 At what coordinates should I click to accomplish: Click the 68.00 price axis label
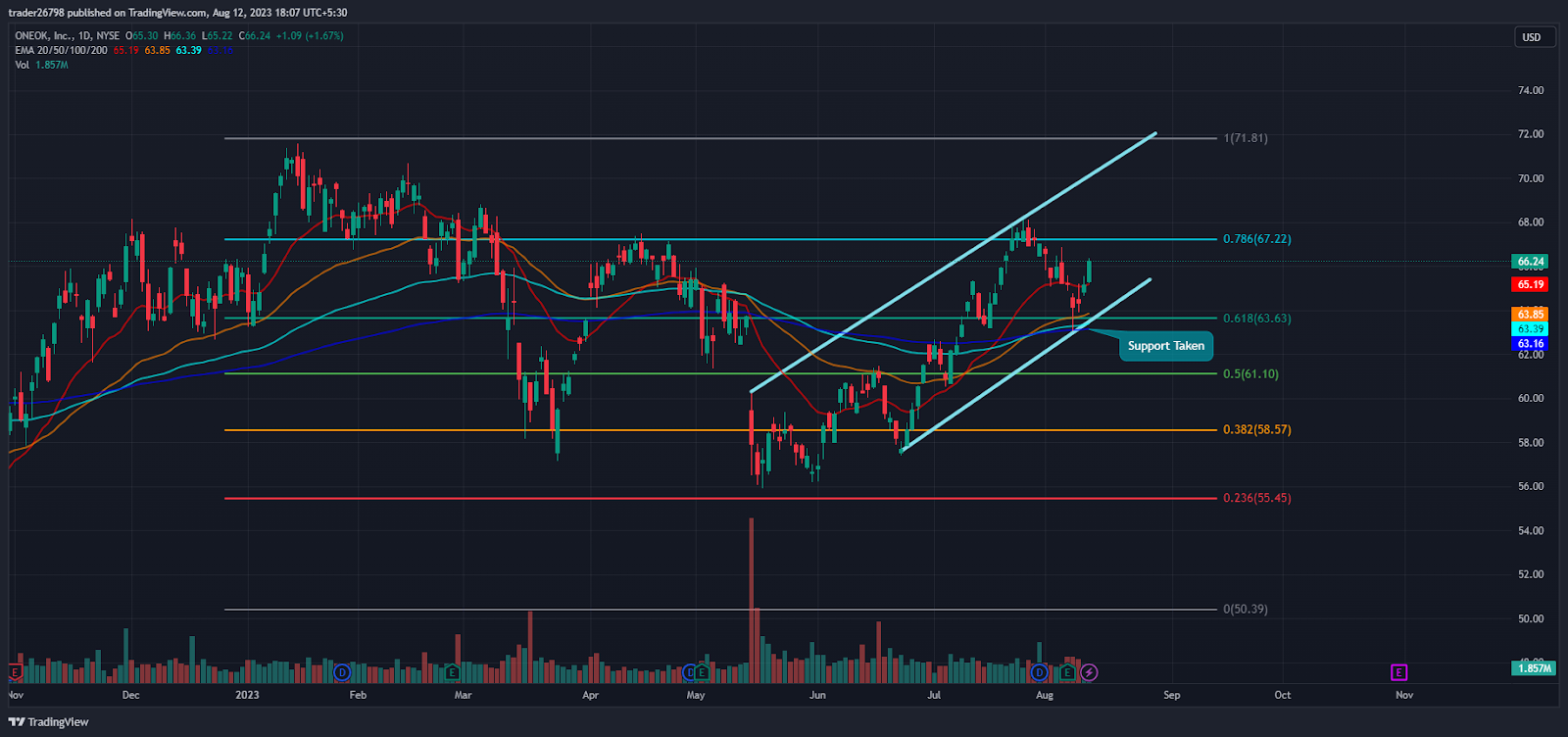click(x=1531, y=222)
